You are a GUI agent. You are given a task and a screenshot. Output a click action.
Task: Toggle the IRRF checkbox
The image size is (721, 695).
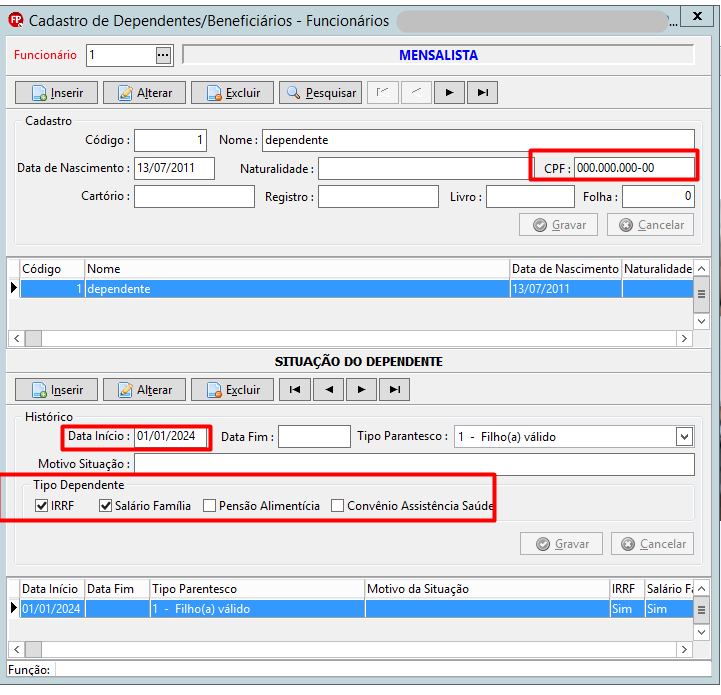click(x=41, y=506)
